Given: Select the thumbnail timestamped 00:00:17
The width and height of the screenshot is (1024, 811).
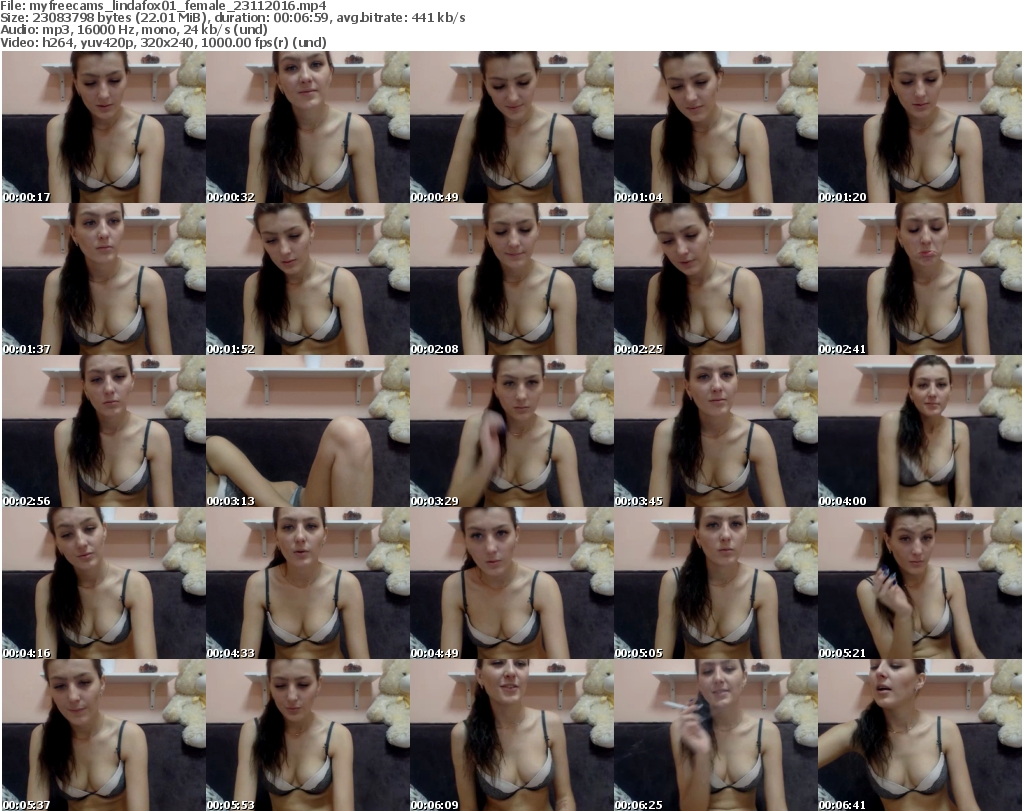Looking at the screenshot, I should tap(104, 127).
